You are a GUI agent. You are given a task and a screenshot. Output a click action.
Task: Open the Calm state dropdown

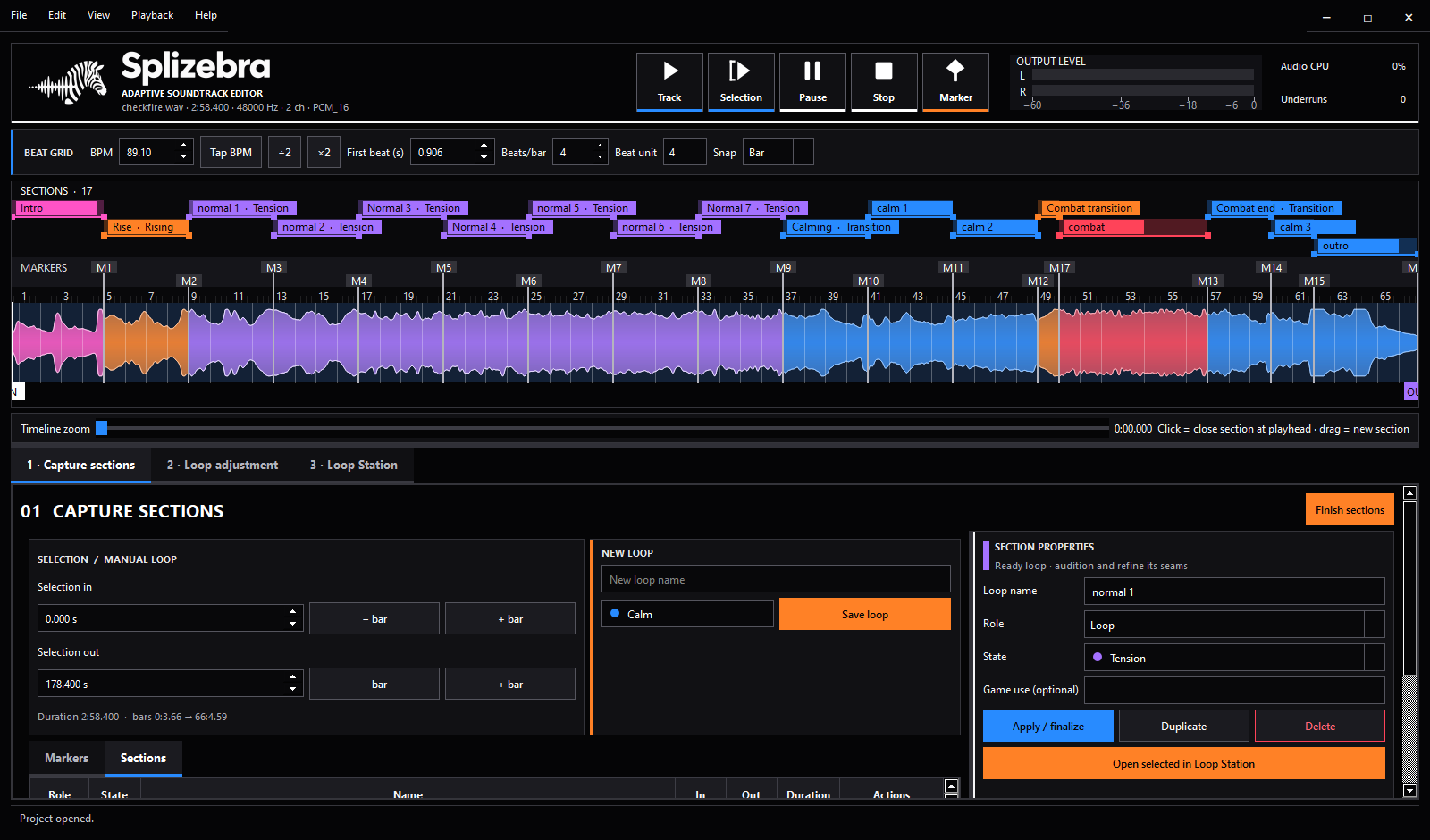[x=687, y=614]
